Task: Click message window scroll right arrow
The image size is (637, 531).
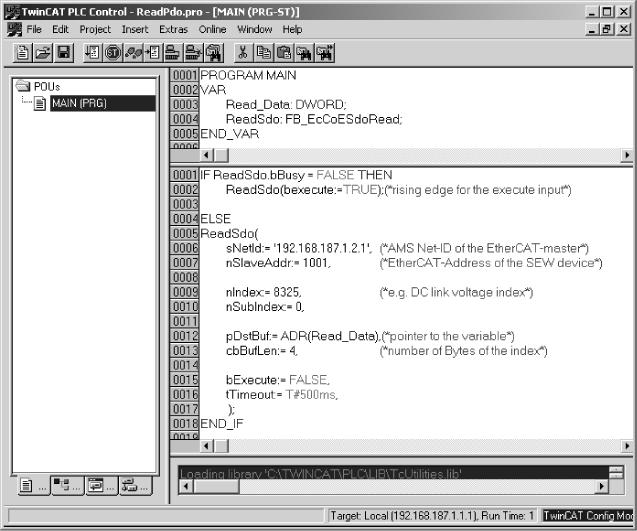Action: point(602,486)
